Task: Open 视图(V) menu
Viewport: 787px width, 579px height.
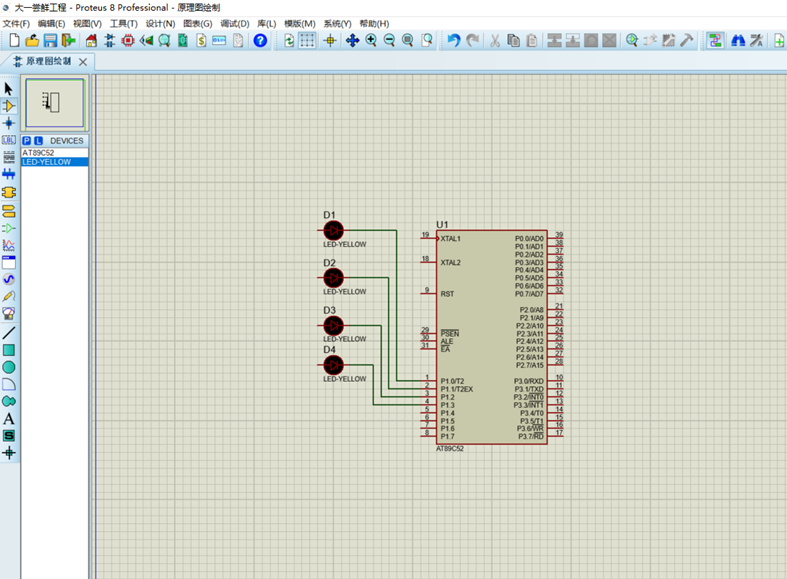Action: click(x=87, y=24)
